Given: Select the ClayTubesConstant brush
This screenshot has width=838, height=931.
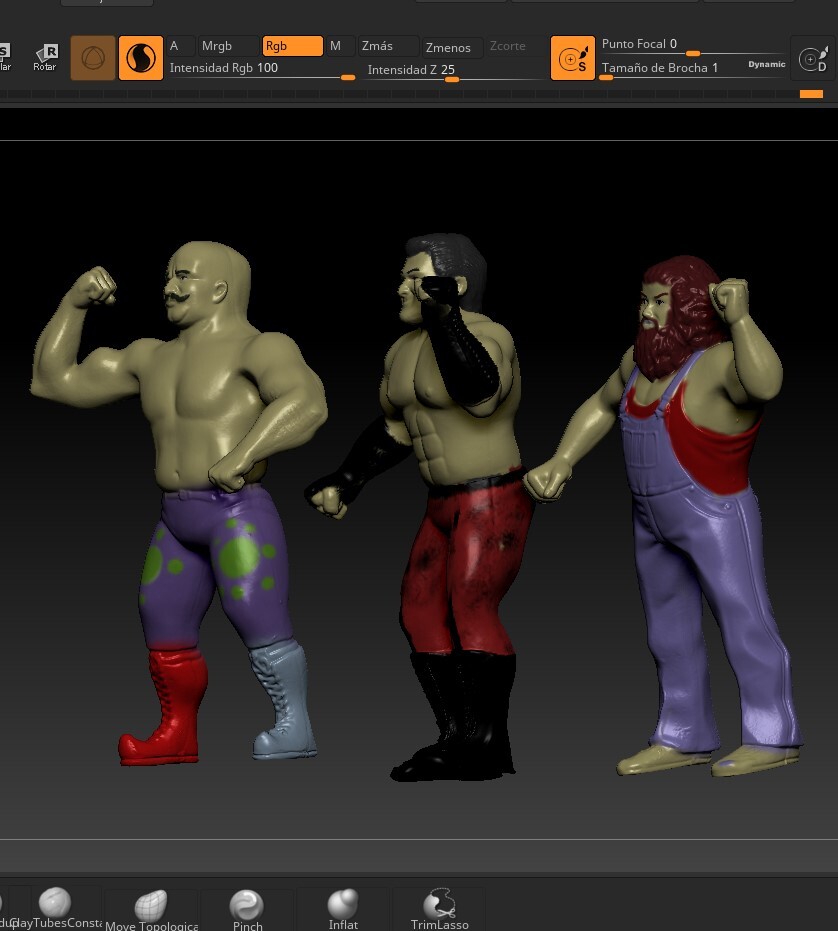Looking at the screenshot, I should [x=55, y=909].
